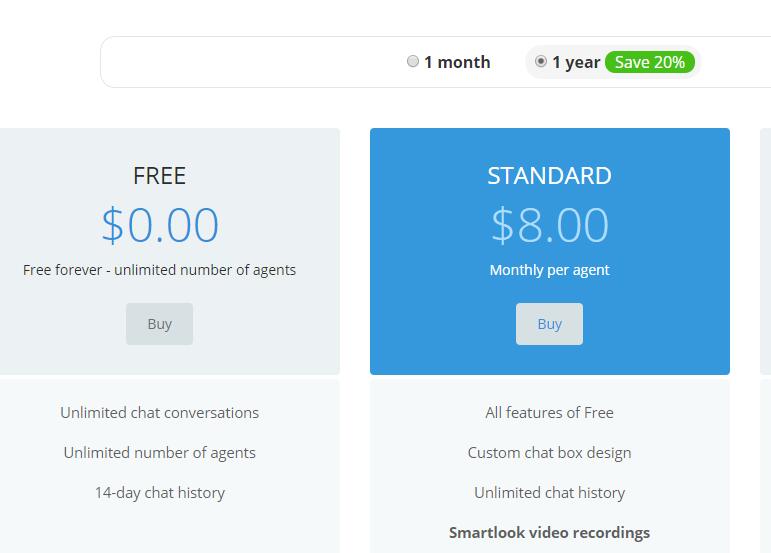Click the "1 year" label text
The image size is (771, 553).
(576, 62)
